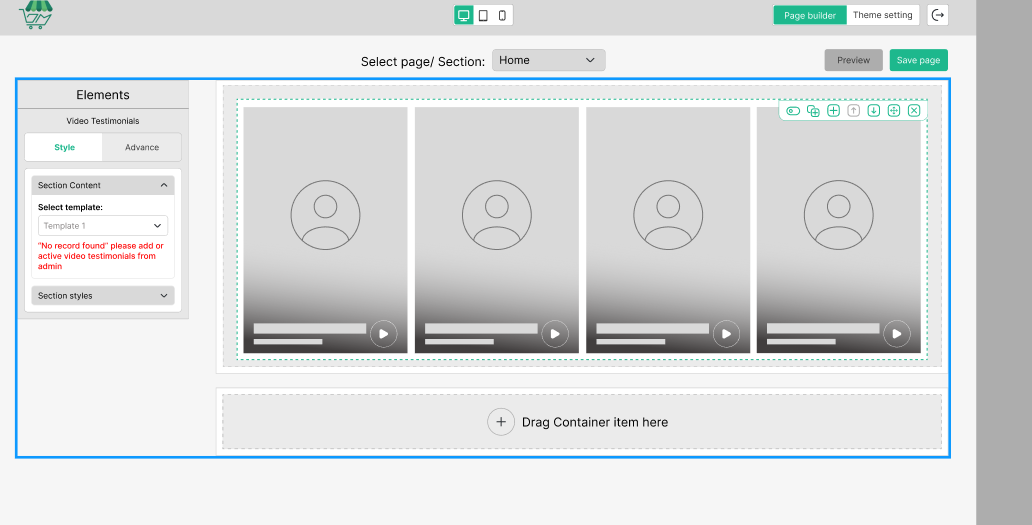Image resolution: width=1032 pixels, height=525 pixels.
Task: Switch to the Style tab
Action: point(64,147)
